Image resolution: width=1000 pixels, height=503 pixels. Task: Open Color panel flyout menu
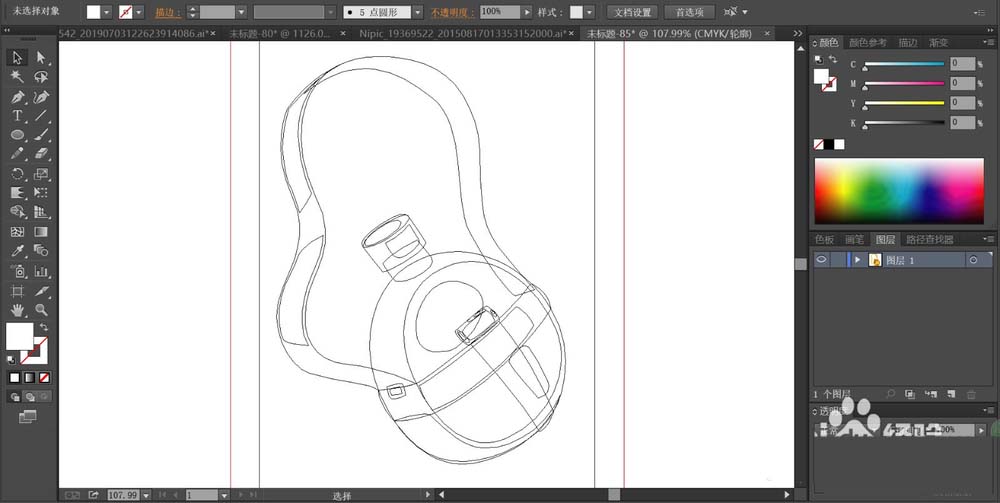pos(990,43)
